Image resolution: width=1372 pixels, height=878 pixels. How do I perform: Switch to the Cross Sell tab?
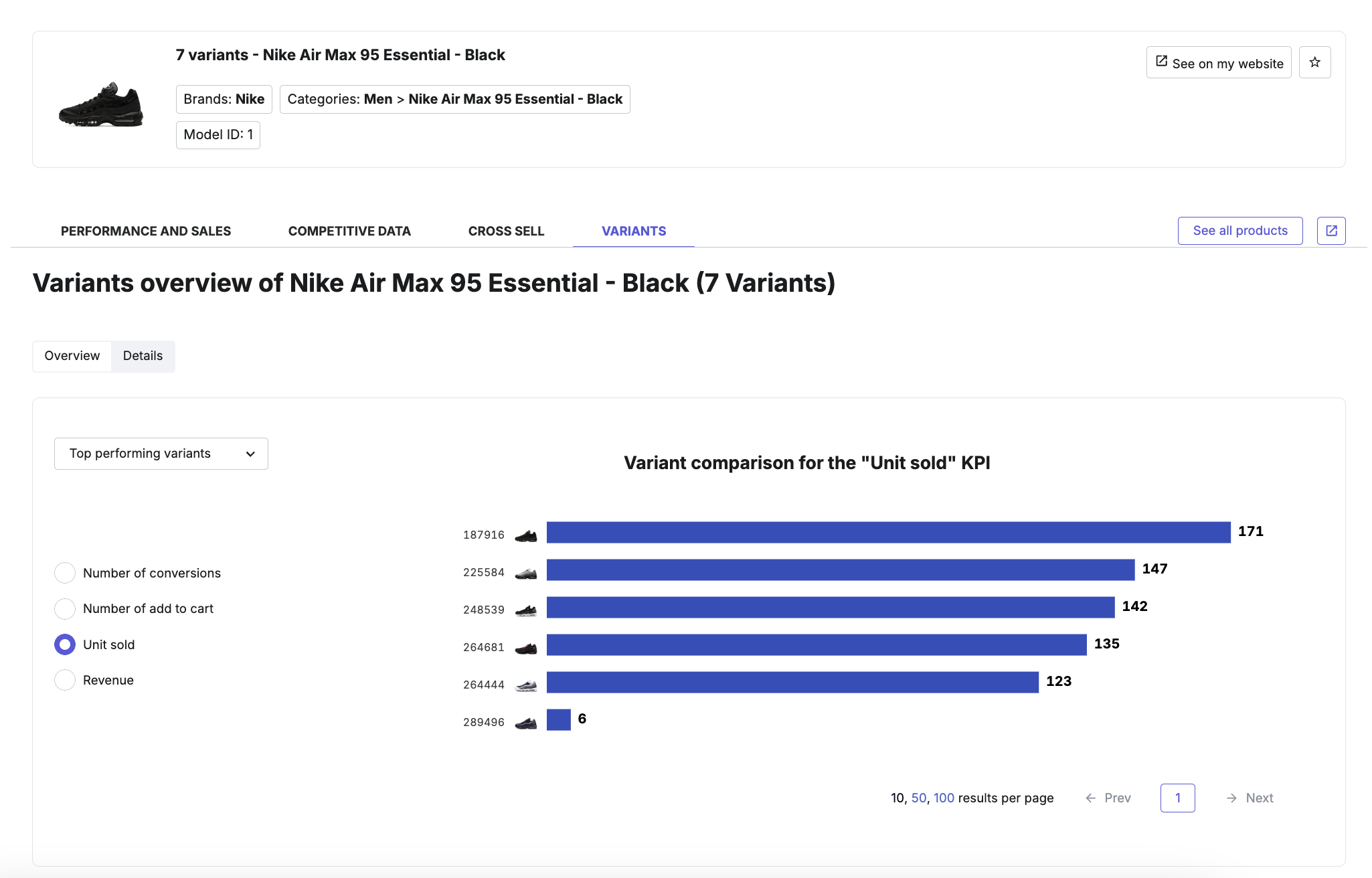pos(506,231)
